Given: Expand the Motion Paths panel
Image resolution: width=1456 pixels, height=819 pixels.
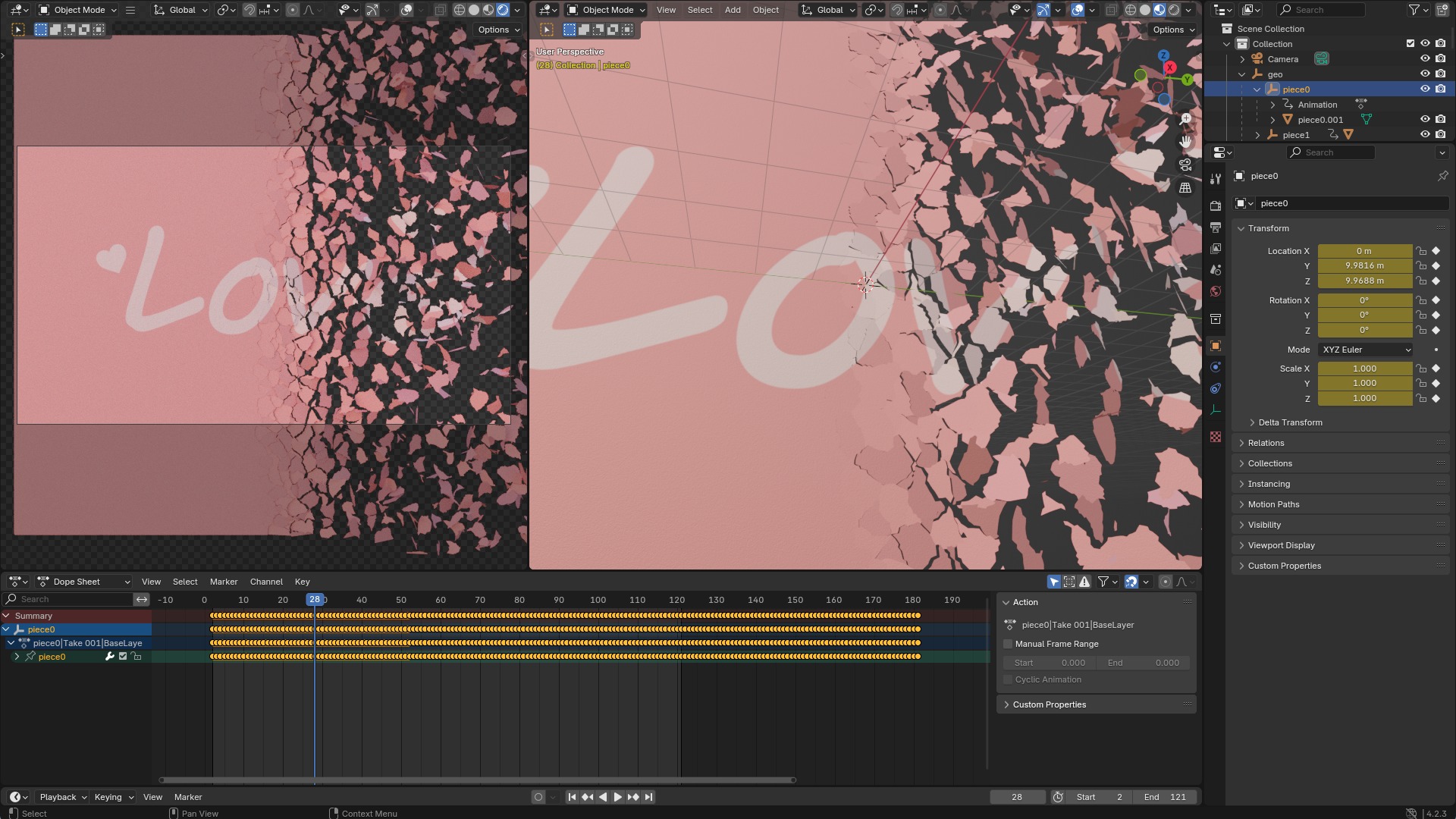Looking at the screenshot, I should pos(1273,504).
